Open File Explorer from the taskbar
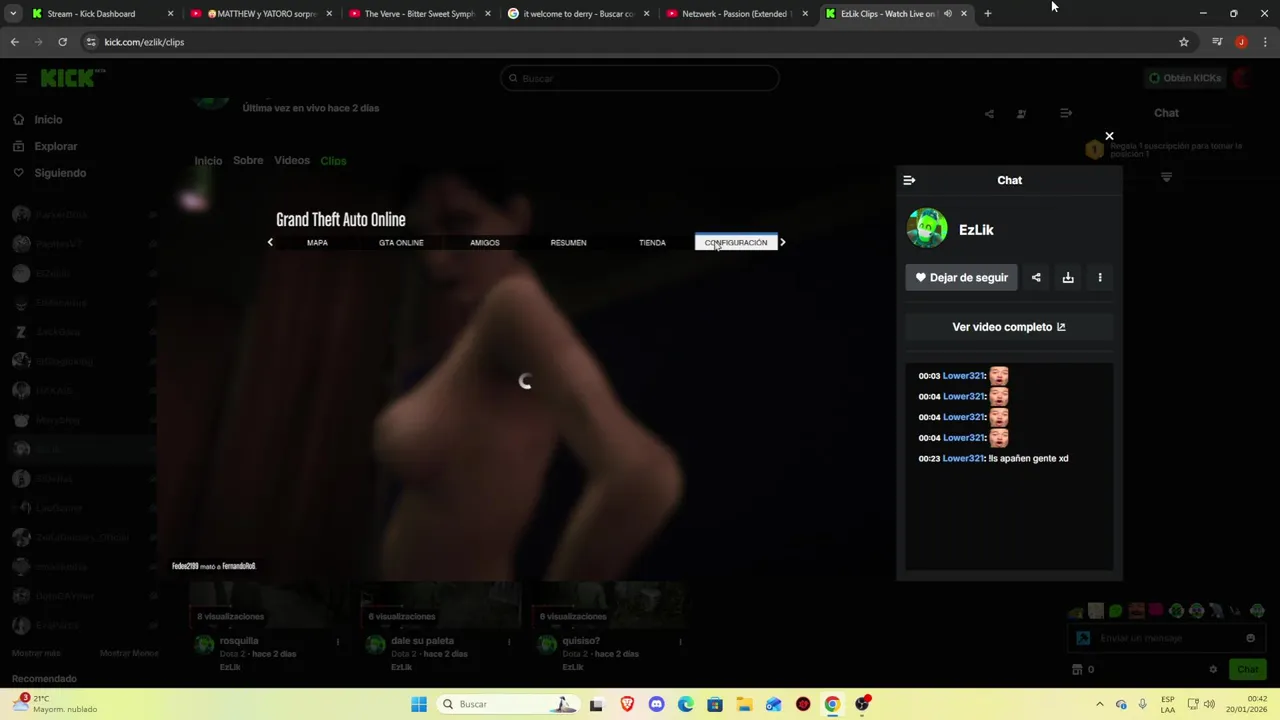The width and height of the screenshot is (1280, 720). [x=744, y=704]
